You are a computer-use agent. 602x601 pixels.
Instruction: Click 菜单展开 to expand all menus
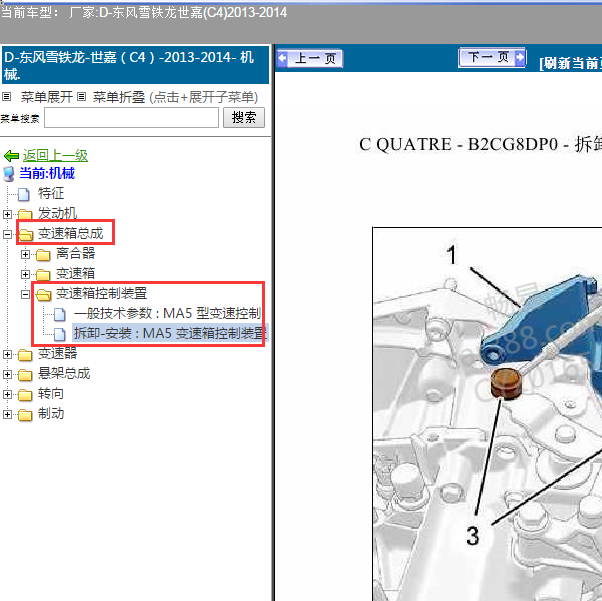(x=46, y=97)
